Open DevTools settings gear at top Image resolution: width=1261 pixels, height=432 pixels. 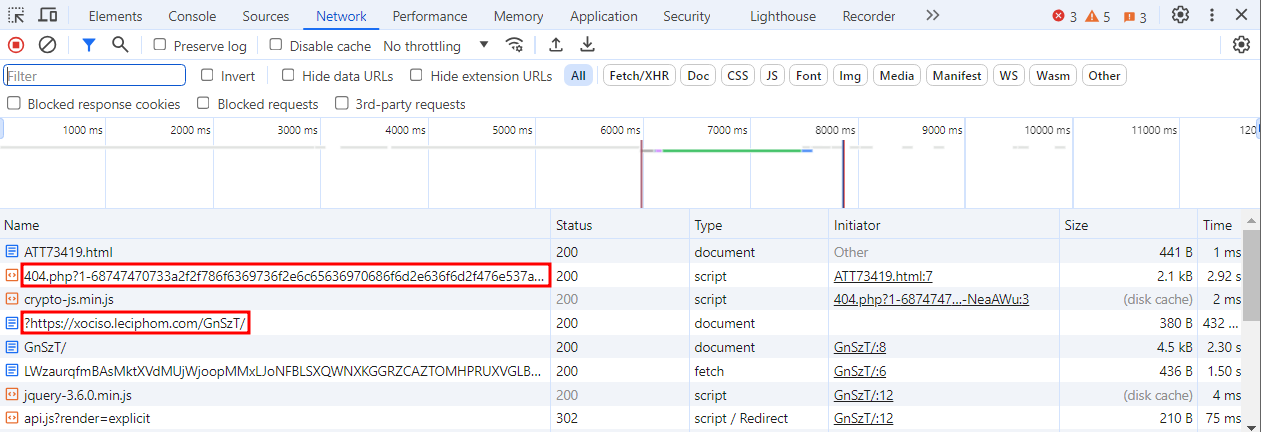coord(1180,15)
